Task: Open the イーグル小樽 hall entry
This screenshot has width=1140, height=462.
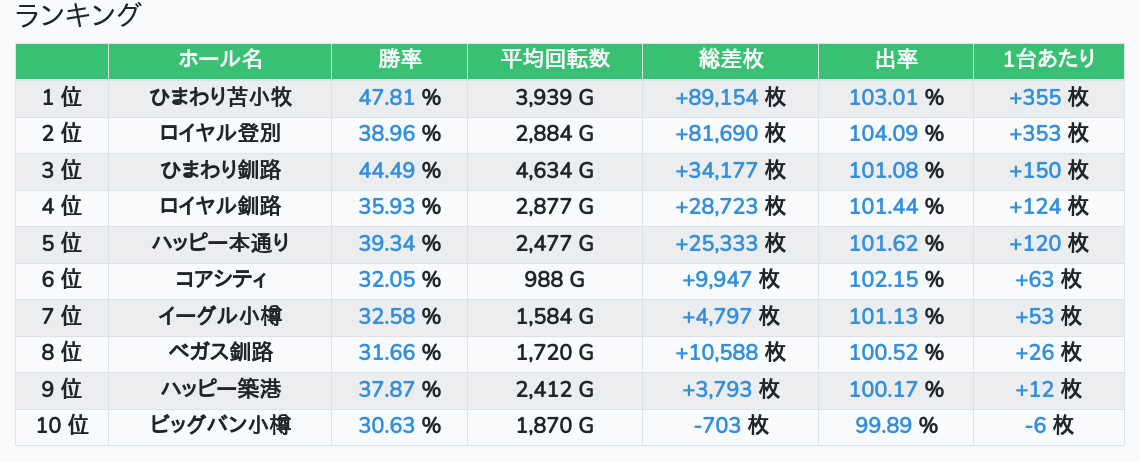Action: tap(220, 316)
